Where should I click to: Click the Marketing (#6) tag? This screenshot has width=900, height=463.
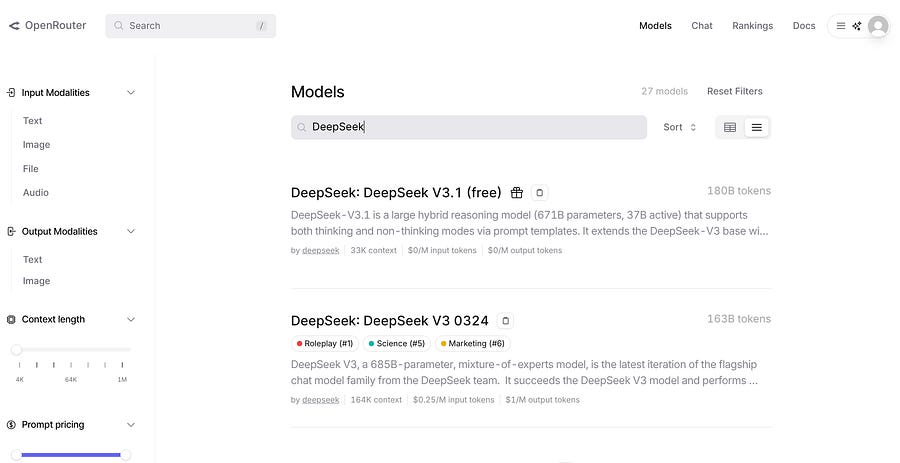[x=473, y=344]
